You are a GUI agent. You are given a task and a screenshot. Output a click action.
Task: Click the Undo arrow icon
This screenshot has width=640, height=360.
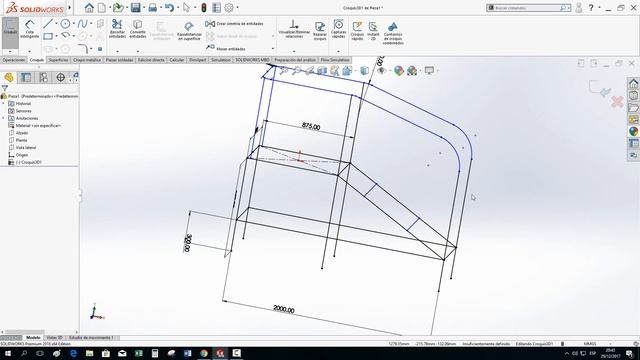[x=169, y=7]
